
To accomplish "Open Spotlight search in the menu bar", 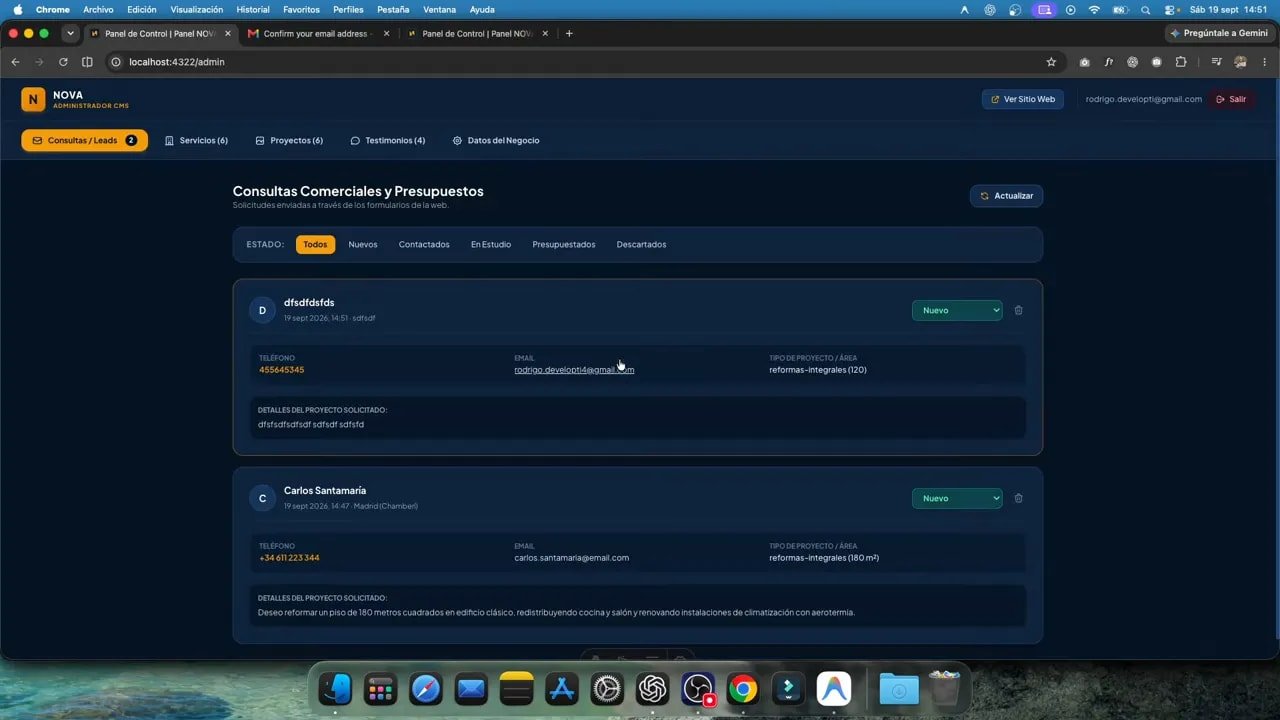I will click(x=1145, y=9).
